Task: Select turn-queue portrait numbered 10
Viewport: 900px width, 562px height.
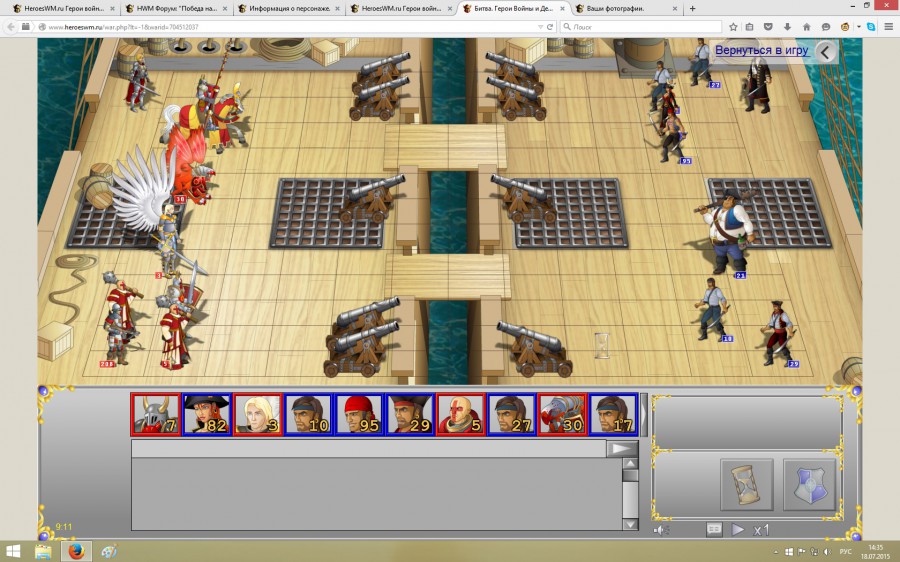Action: [x=308, y=414]
